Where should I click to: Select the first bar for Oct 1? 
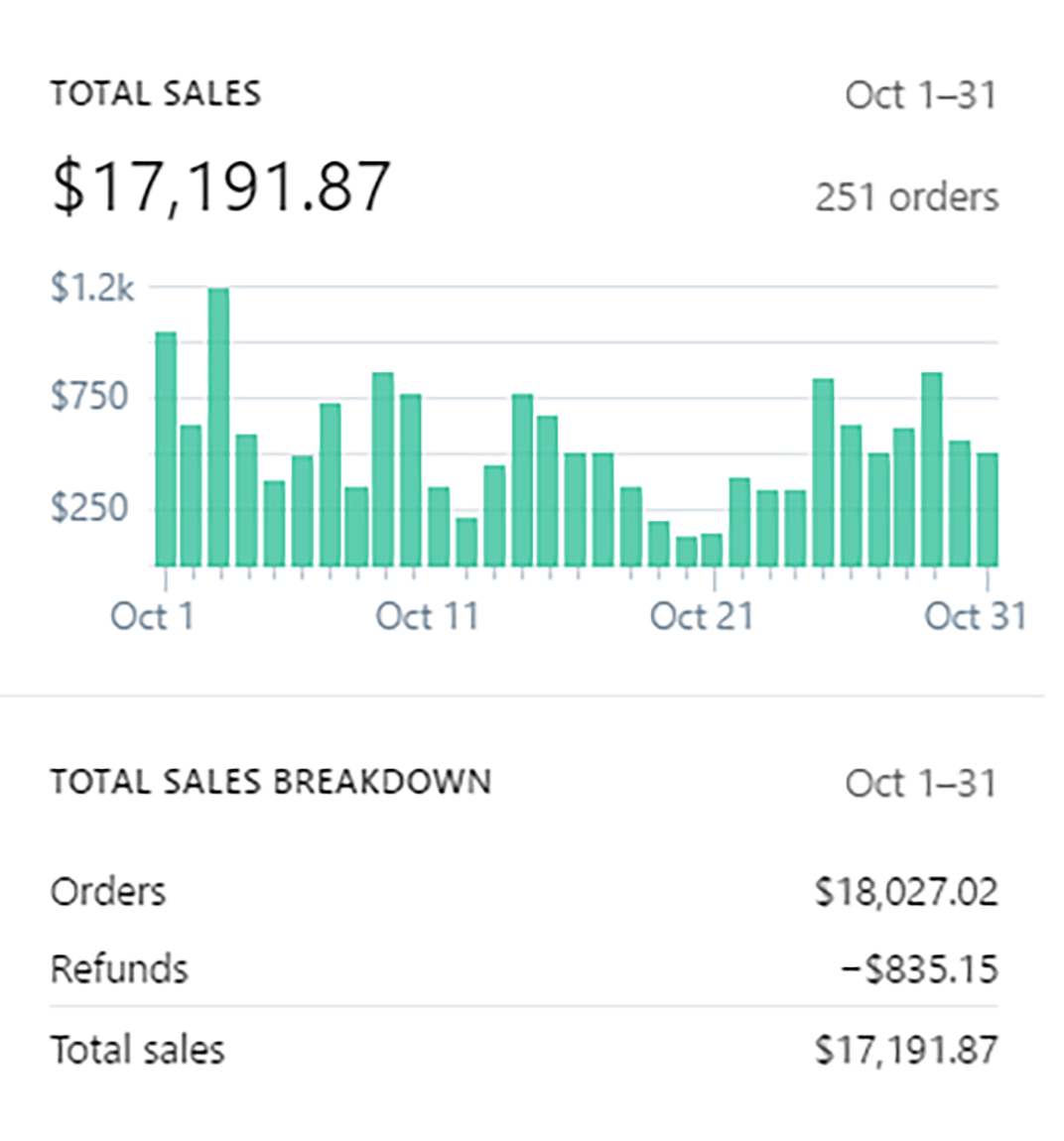click(166, 448)
